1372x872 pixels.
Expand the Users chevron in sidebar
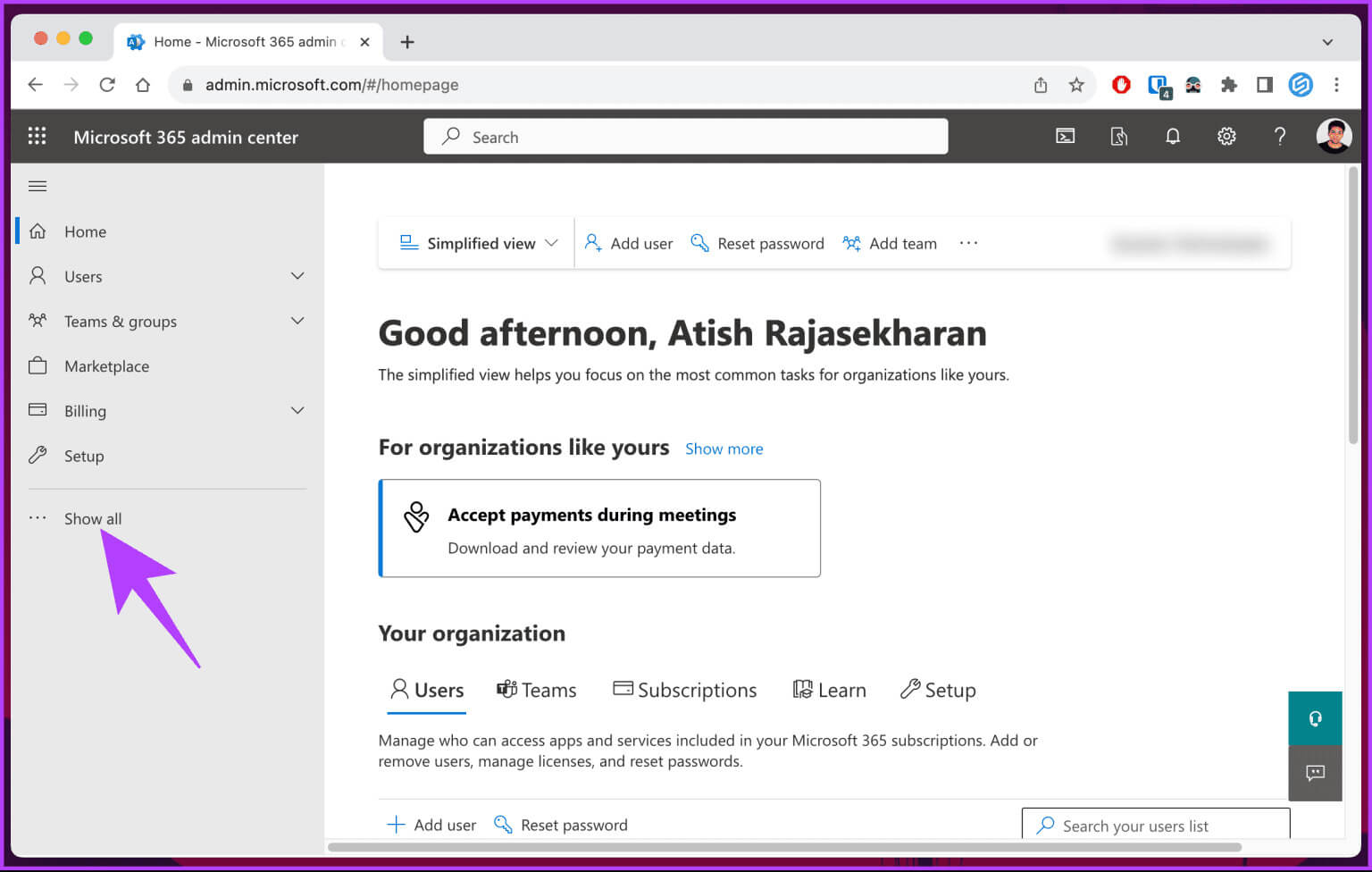tap(297, 275)
